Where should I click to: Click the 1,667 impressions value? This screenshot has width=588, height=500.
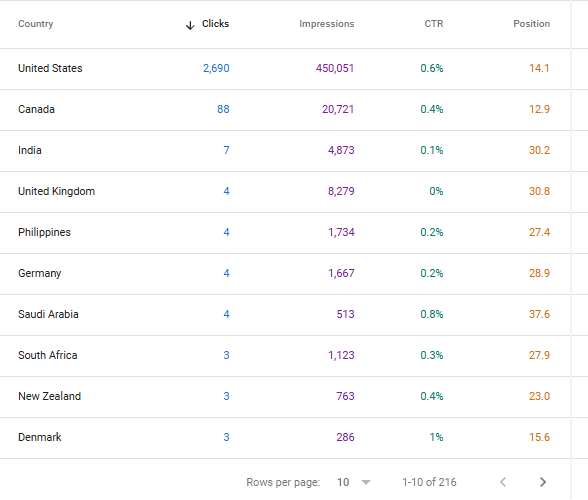click(341, 273)
